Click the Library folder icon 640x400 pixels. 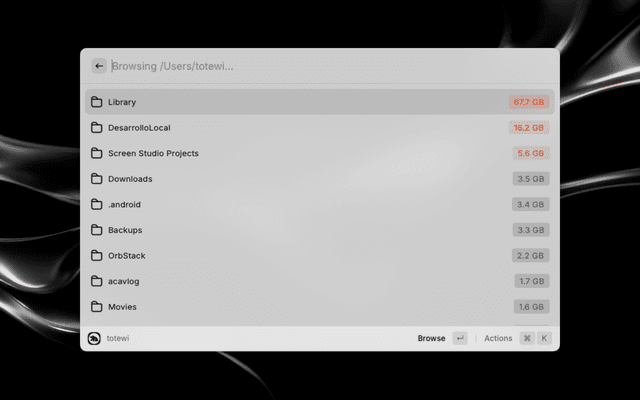[97, 102]
